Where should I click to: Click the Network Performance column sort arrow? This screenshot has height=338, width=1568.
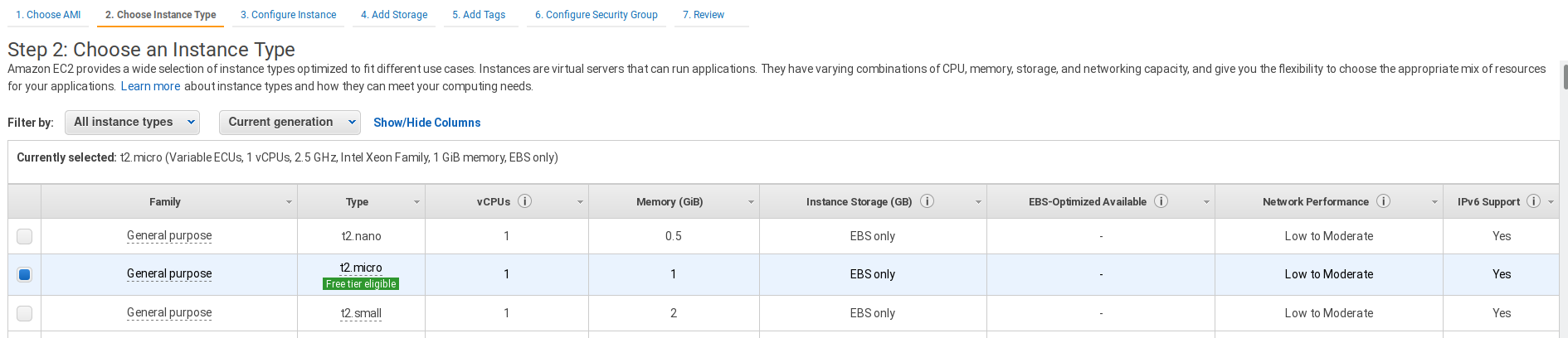pyautogui.click(x=1434, y=202)
